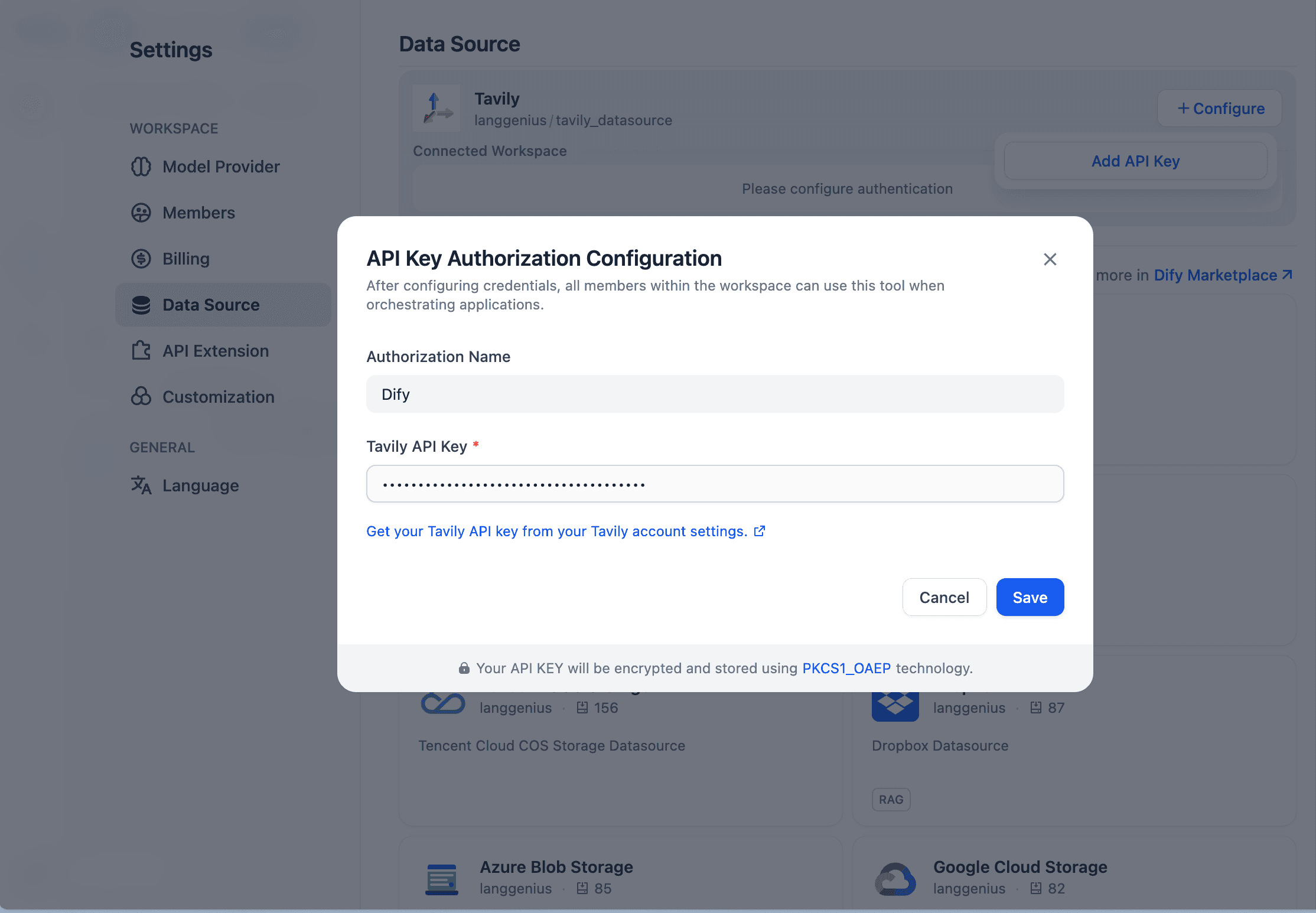
Task: Click the Members face icon
Action: (x=141, y=213)
